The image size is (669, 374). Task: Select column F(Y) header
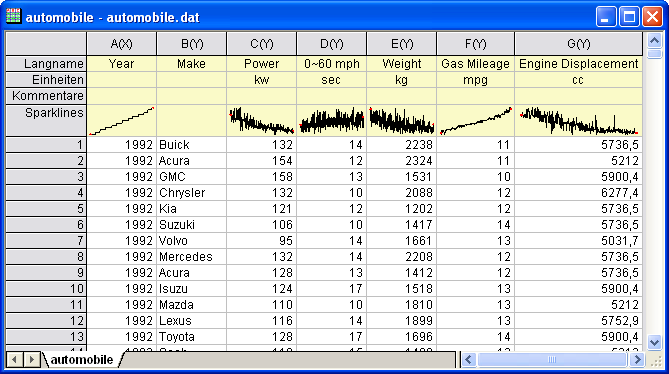pos(475,43)
